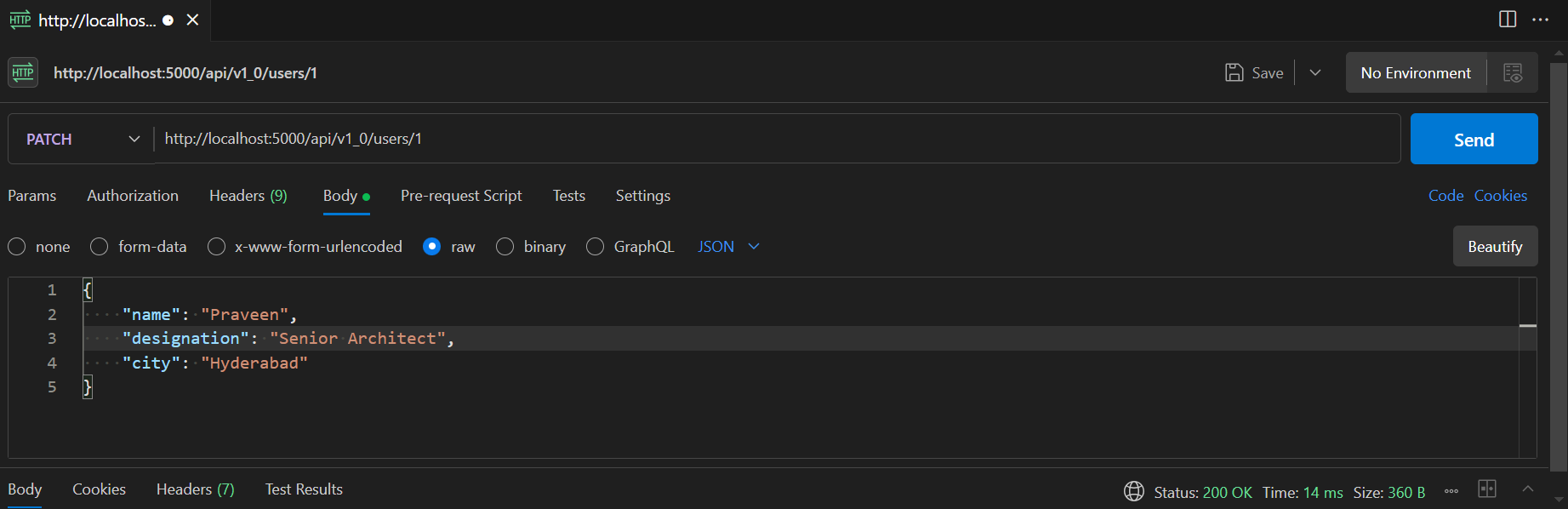The height and width of the screenshot is (509, 1568).
Task: Open the Code snippet link
Action: (x=1445, y=196)
